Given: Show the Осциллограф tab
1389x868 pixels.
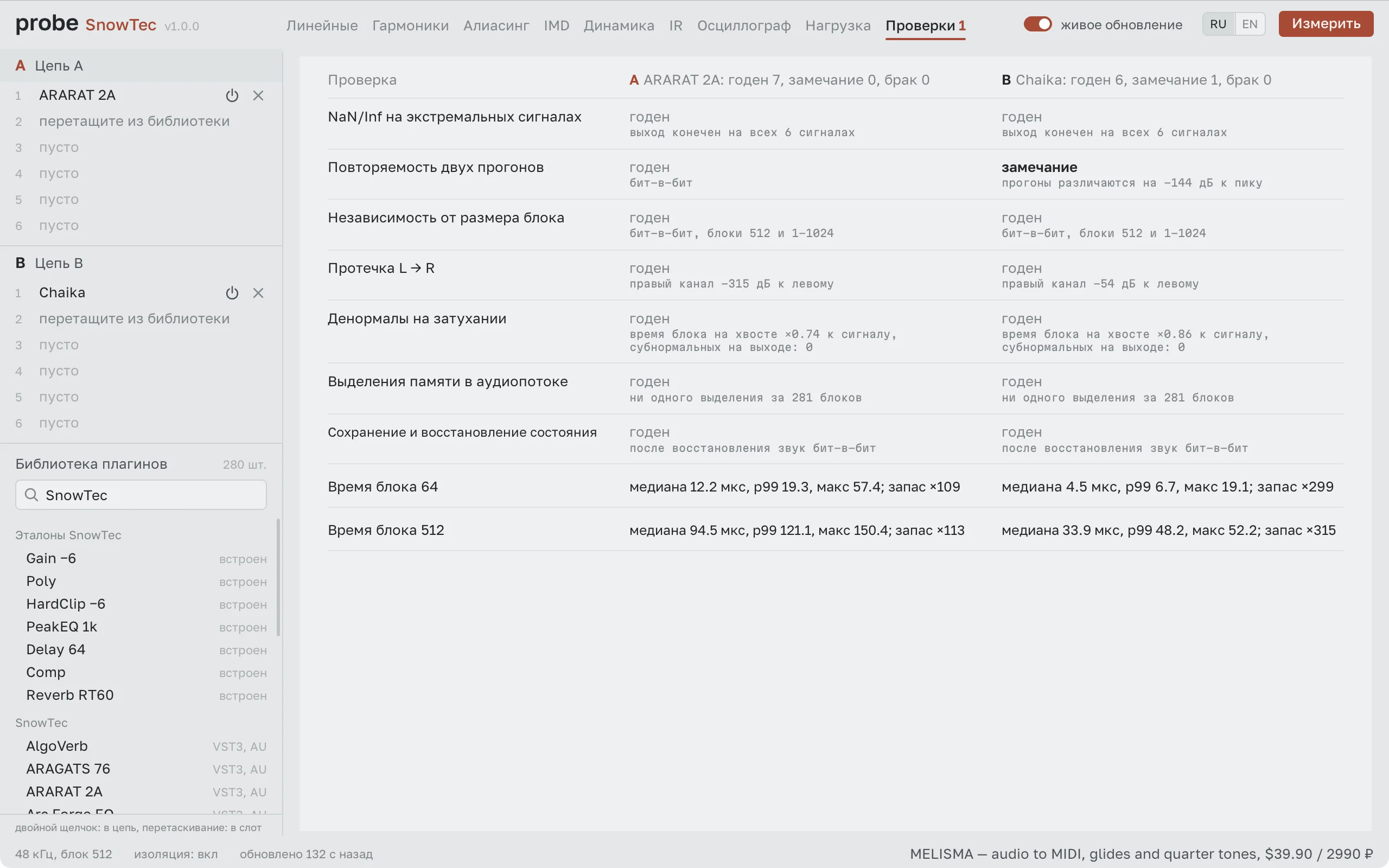Looking at the screenshot, I should point(744,25).
